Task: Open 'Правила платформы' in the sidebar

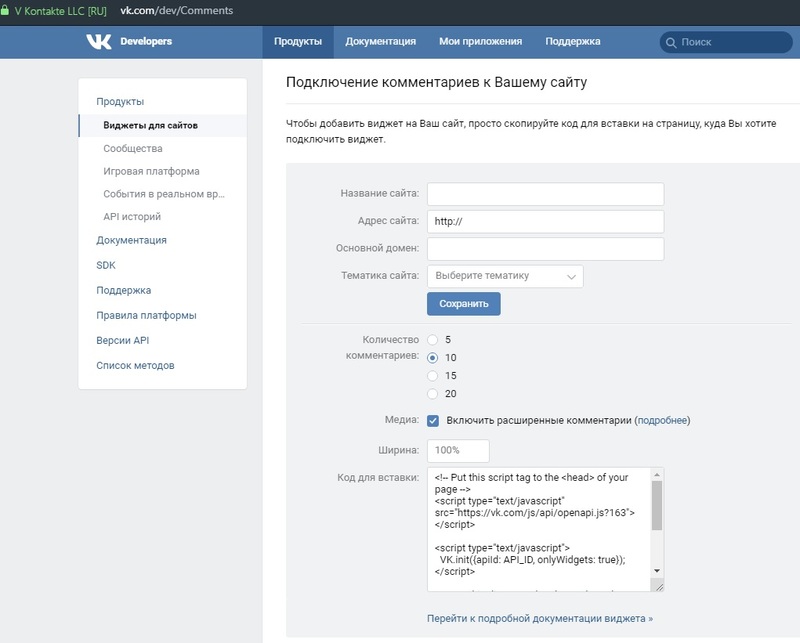Action: 146,315
